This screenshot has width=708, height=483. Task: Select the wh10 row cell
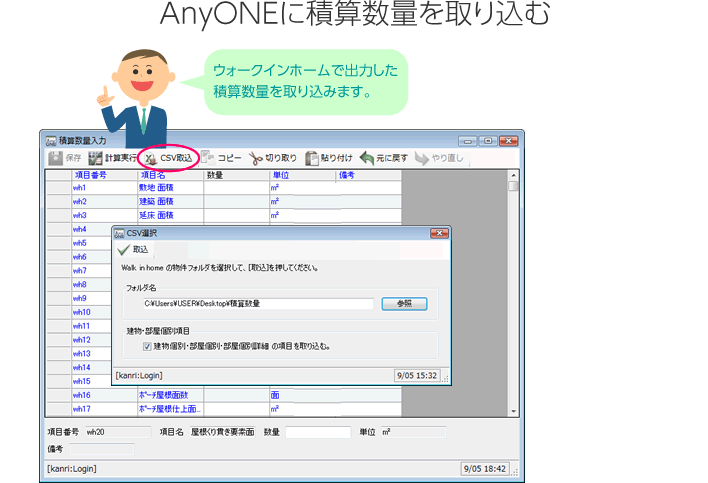92,312
